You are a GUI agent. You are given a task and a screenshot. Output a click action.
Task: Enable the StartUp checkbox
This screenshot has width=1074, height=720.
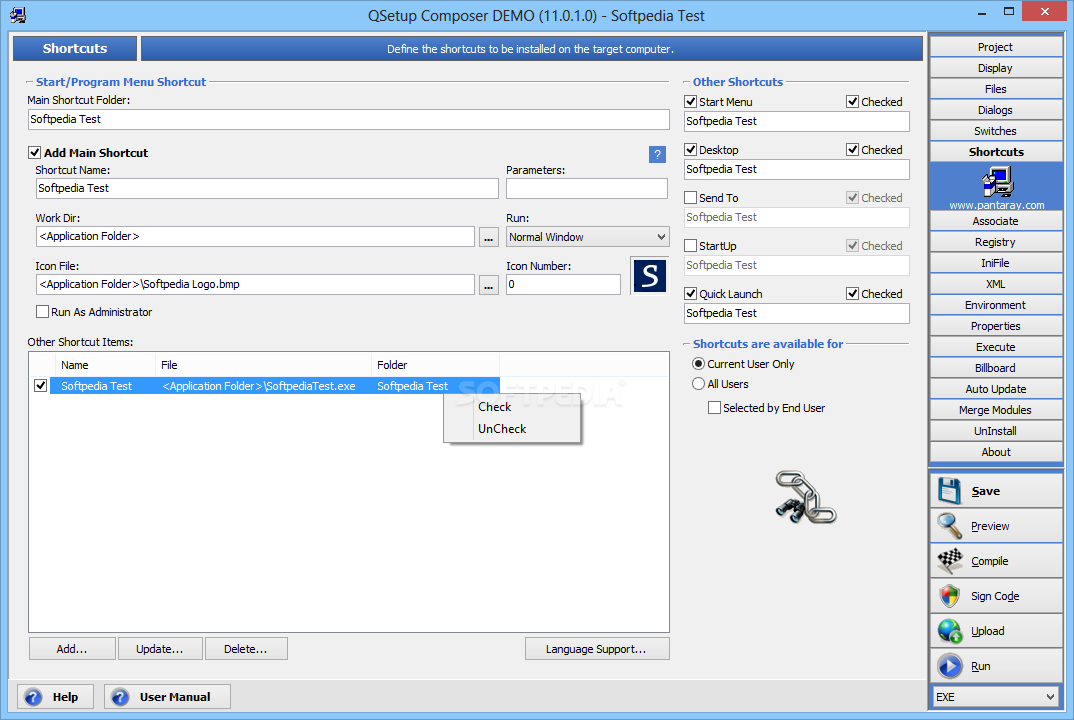point(690,245)
